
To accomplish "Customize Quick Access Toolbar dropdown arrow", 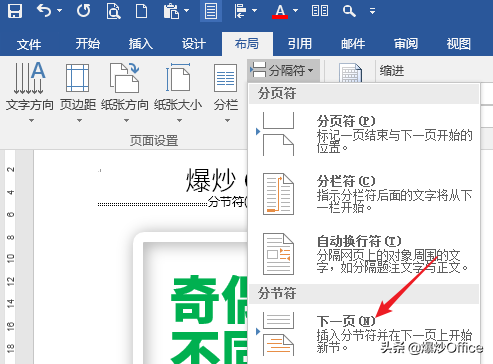I will 372,11.
